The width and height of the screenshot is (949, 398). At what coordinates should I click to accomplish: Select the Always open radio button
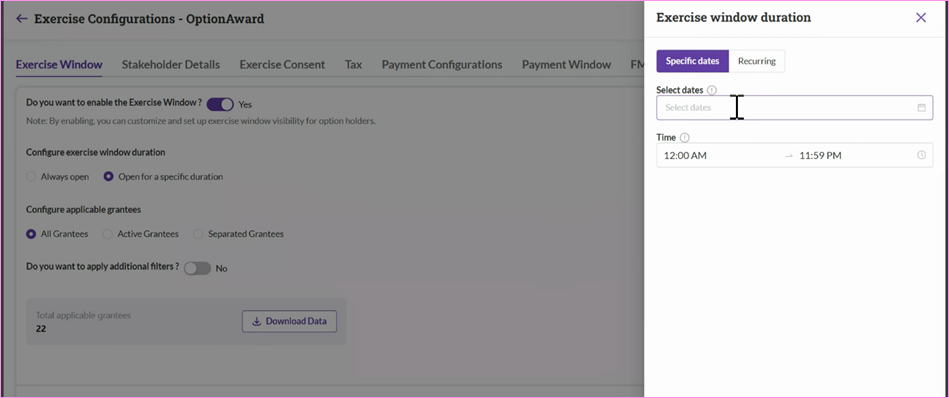[x=31, y=177]
